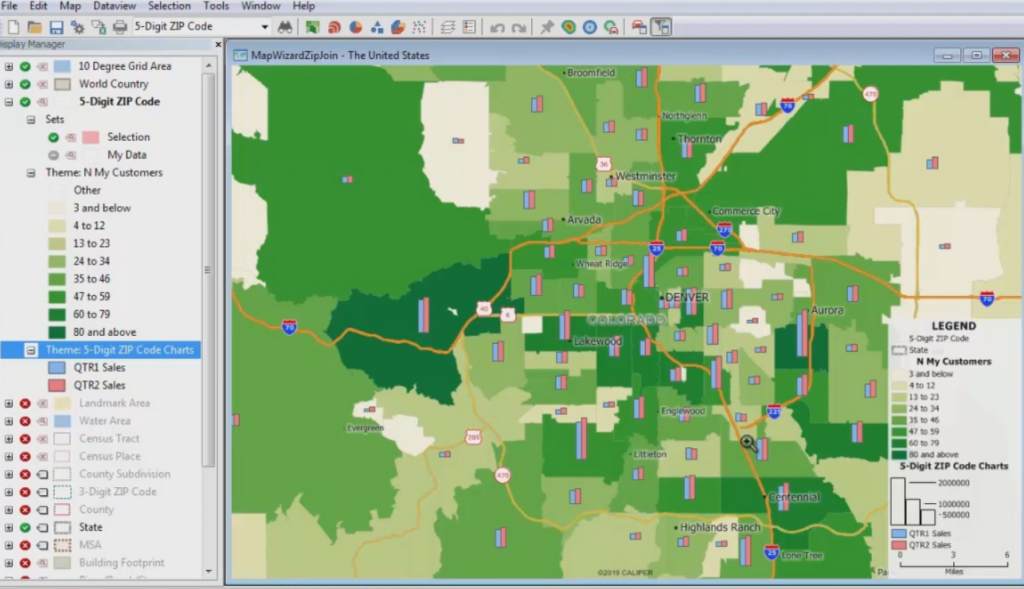Open the Window menu

[x=261, y=6]
